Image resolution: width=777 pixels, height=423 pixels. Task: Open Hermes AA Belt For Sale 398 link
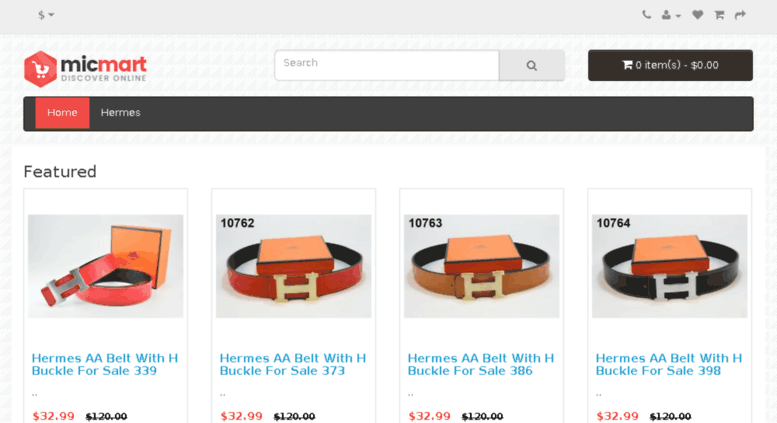pyautogui.click(x=668, y=365)
